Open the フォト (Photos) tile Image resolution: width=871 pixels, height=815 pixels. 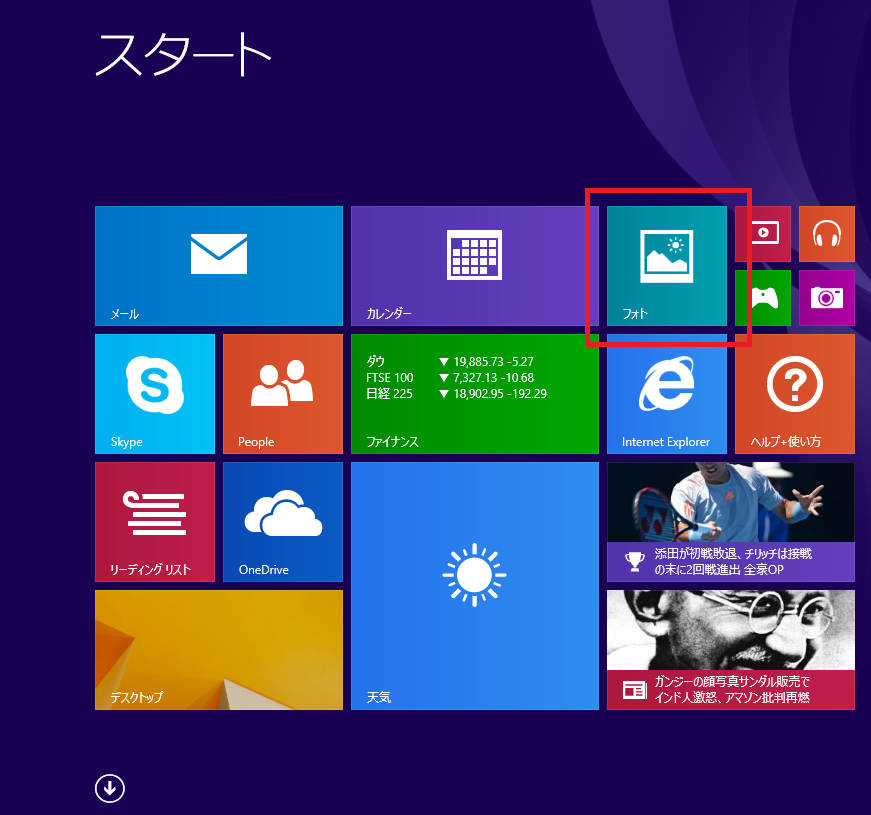[667, 266]
